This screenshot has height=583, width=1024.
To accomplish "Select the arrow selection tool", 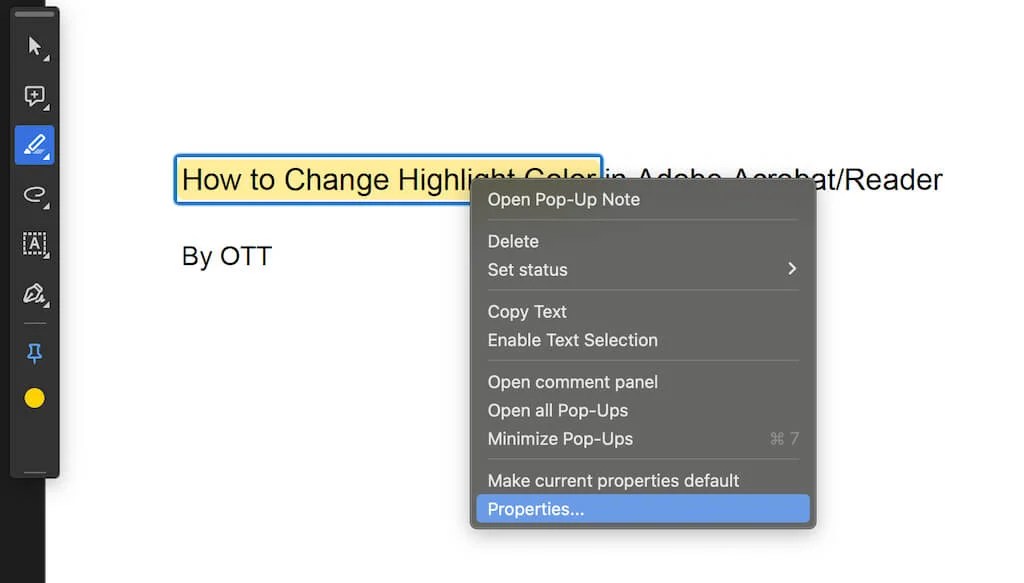I will 35,45.
